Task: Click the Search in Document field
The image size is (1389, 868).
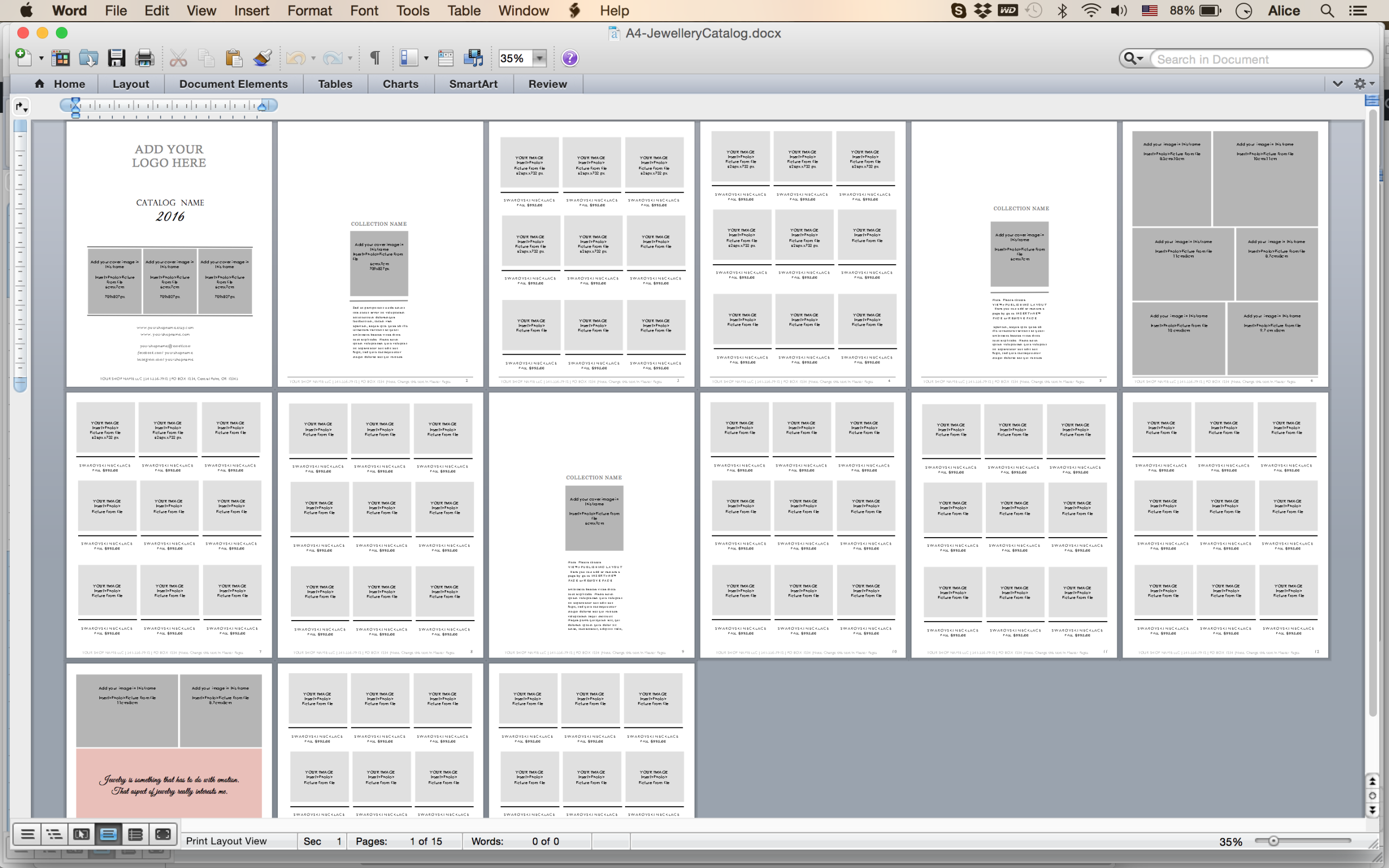Action: pos(1260,59)
